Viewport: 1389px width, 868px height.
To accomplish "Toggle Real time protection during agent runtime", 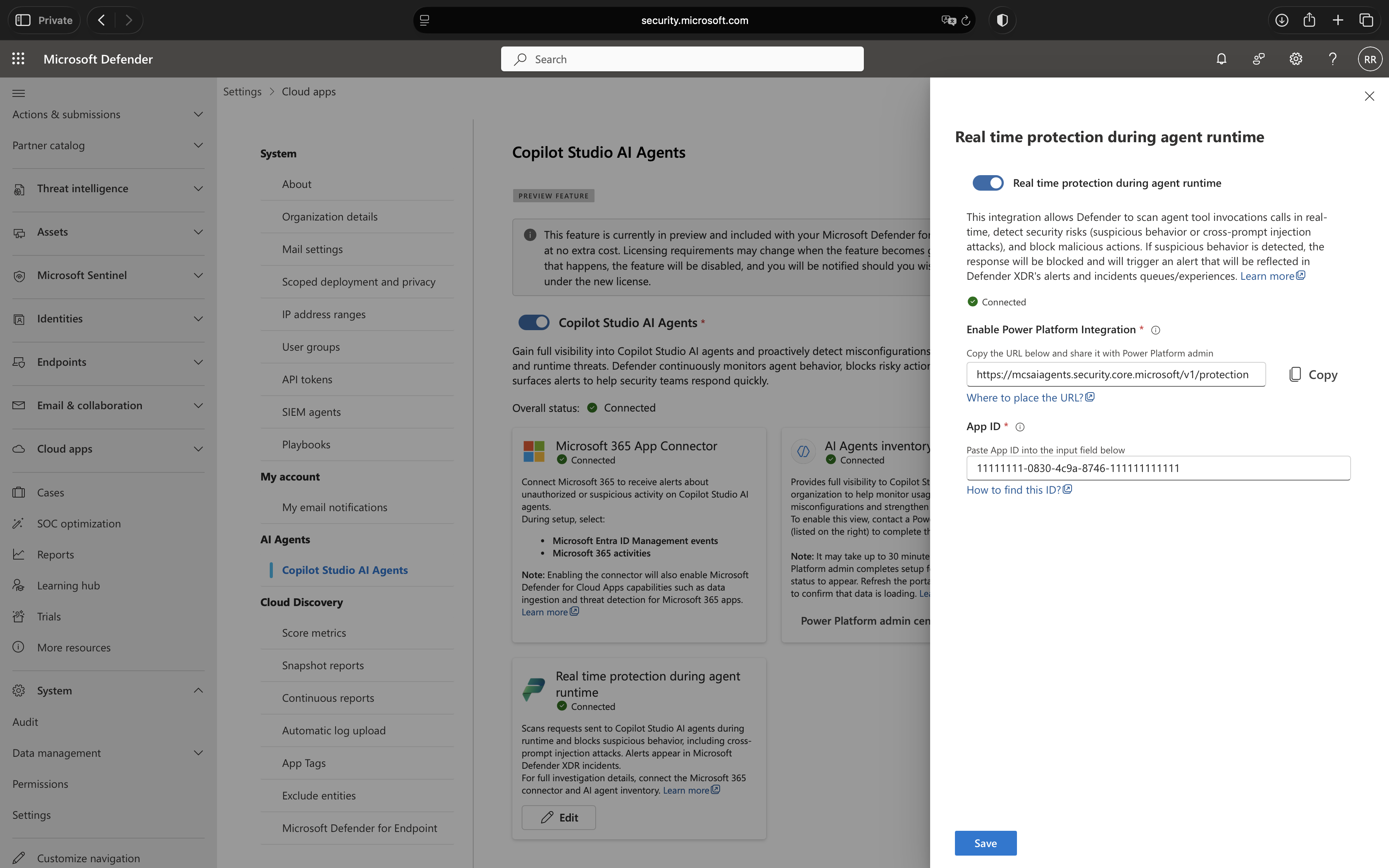I will (x=988, y=183).
